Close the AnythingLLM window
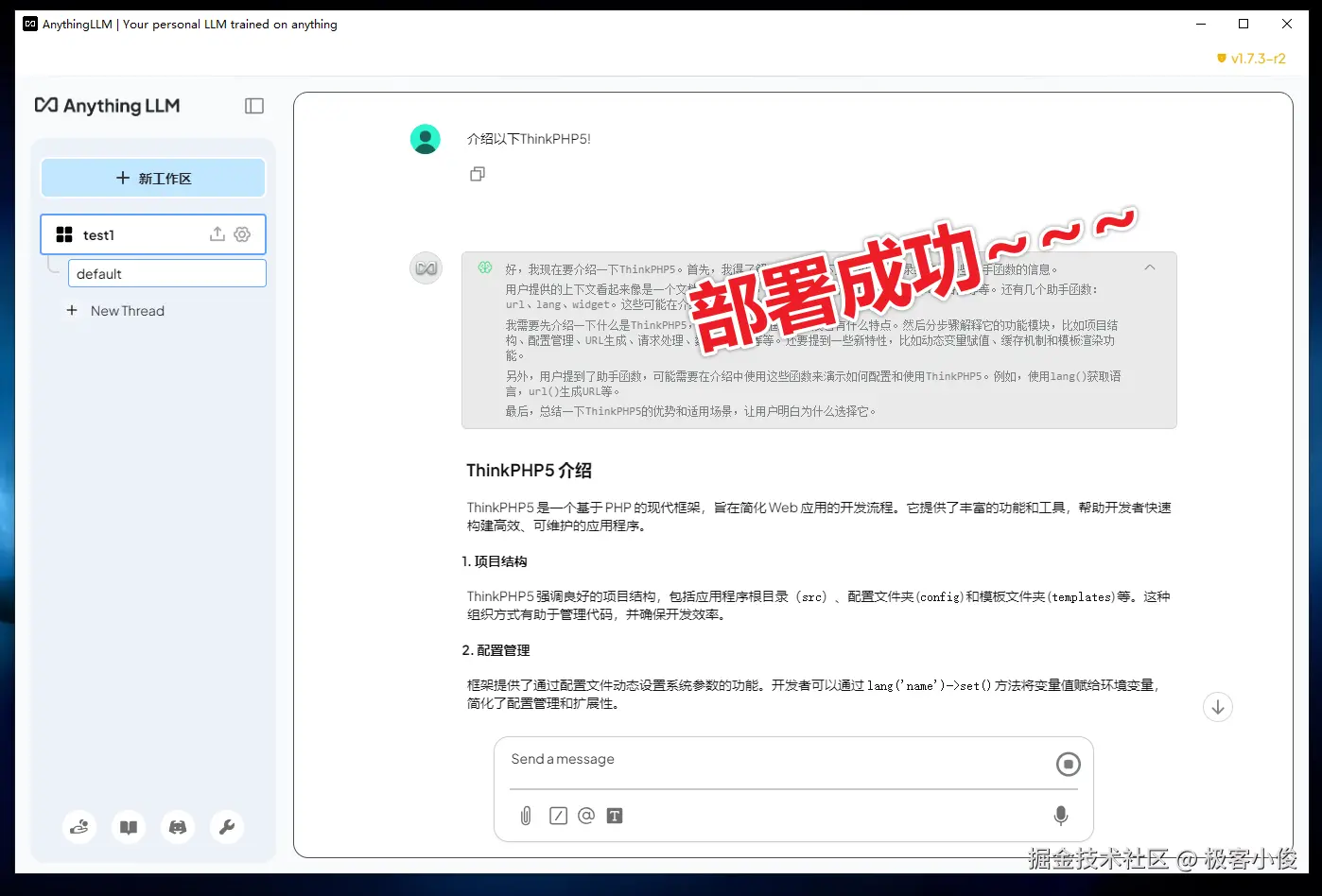The image size is (1322, 896). [1287, 24]
